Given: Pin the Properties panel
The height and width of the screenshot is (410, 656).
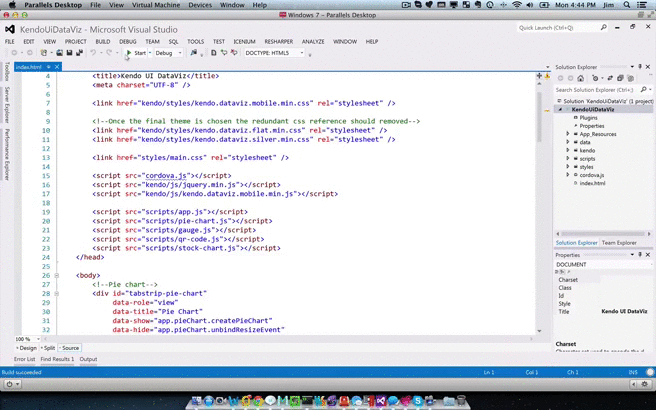Looking at the screenshot, I should tap(640, 255).
